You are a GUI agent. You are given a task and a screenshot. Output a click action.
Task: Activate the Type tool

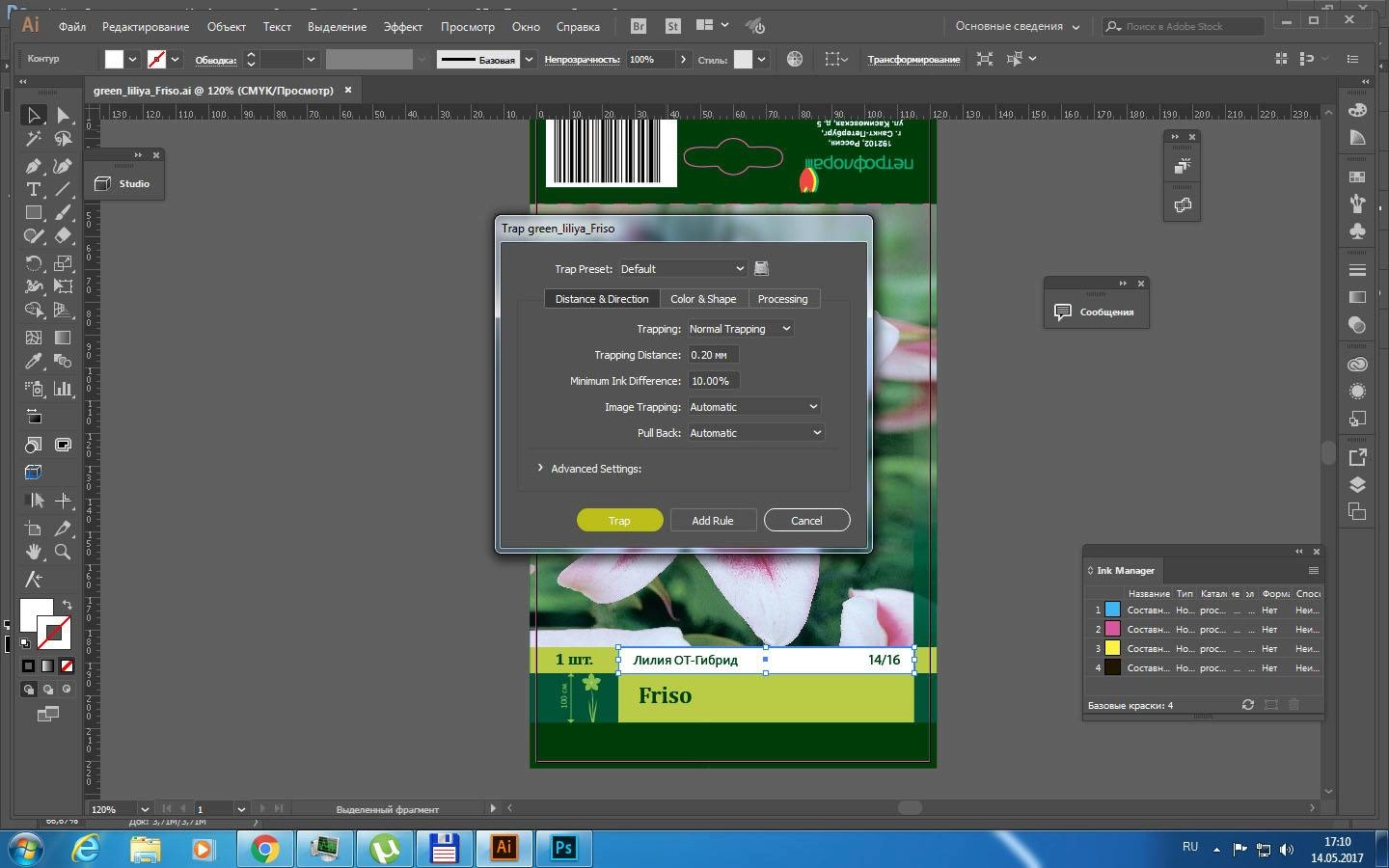pos(33,189)
